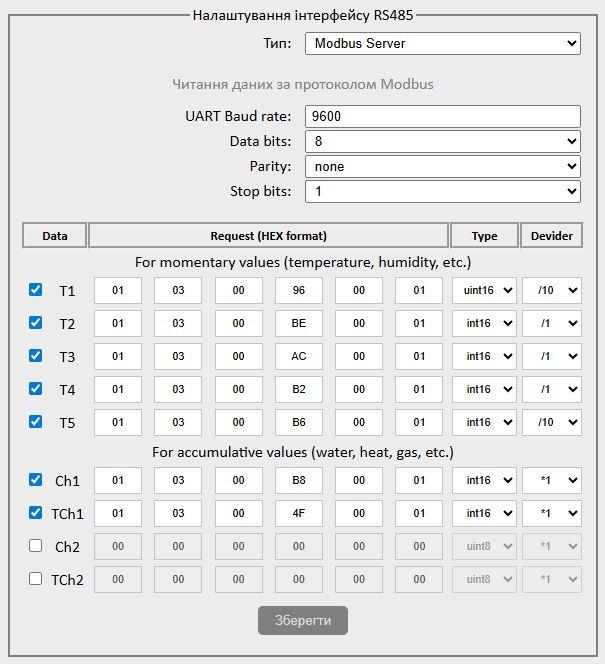The width and height of the screenshot is (605, 664).
Task: Disable the T5 data checkbox
Action: pyautogui.click(x=36, y=422)
